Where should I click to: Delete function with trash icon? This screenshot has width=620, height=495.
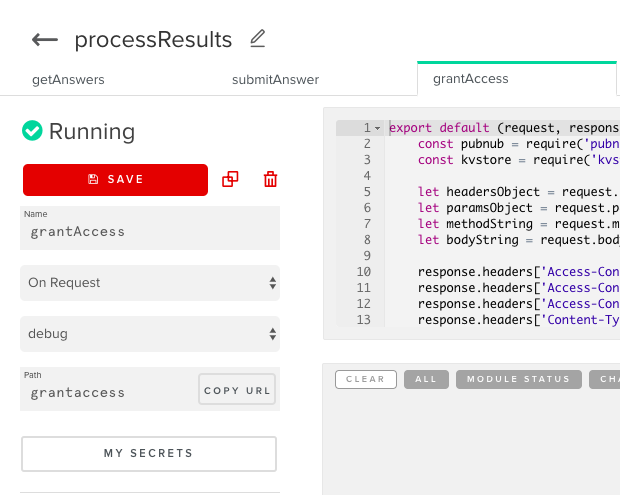pyautogui.click(x=270, y=179)
